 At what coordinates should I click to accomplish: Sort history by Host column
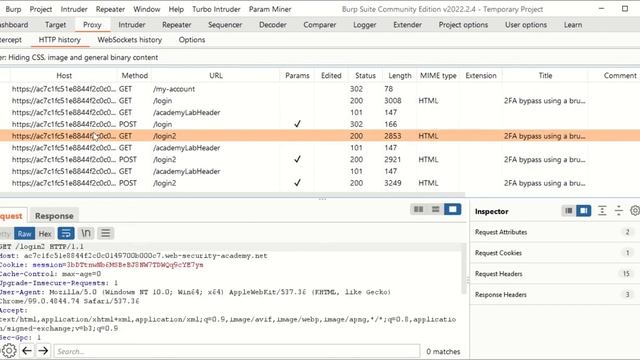click(x=64, y=76)
